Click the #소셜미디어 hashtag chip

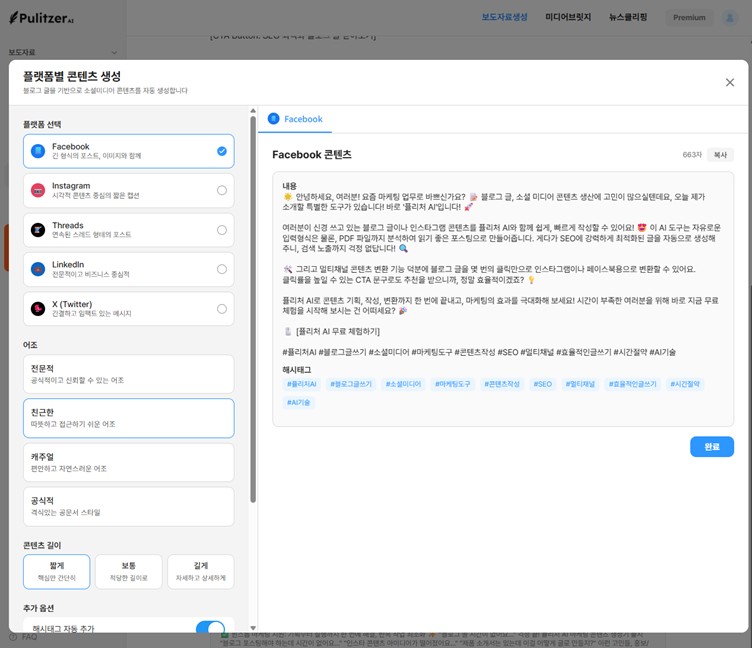coord(403,384)
